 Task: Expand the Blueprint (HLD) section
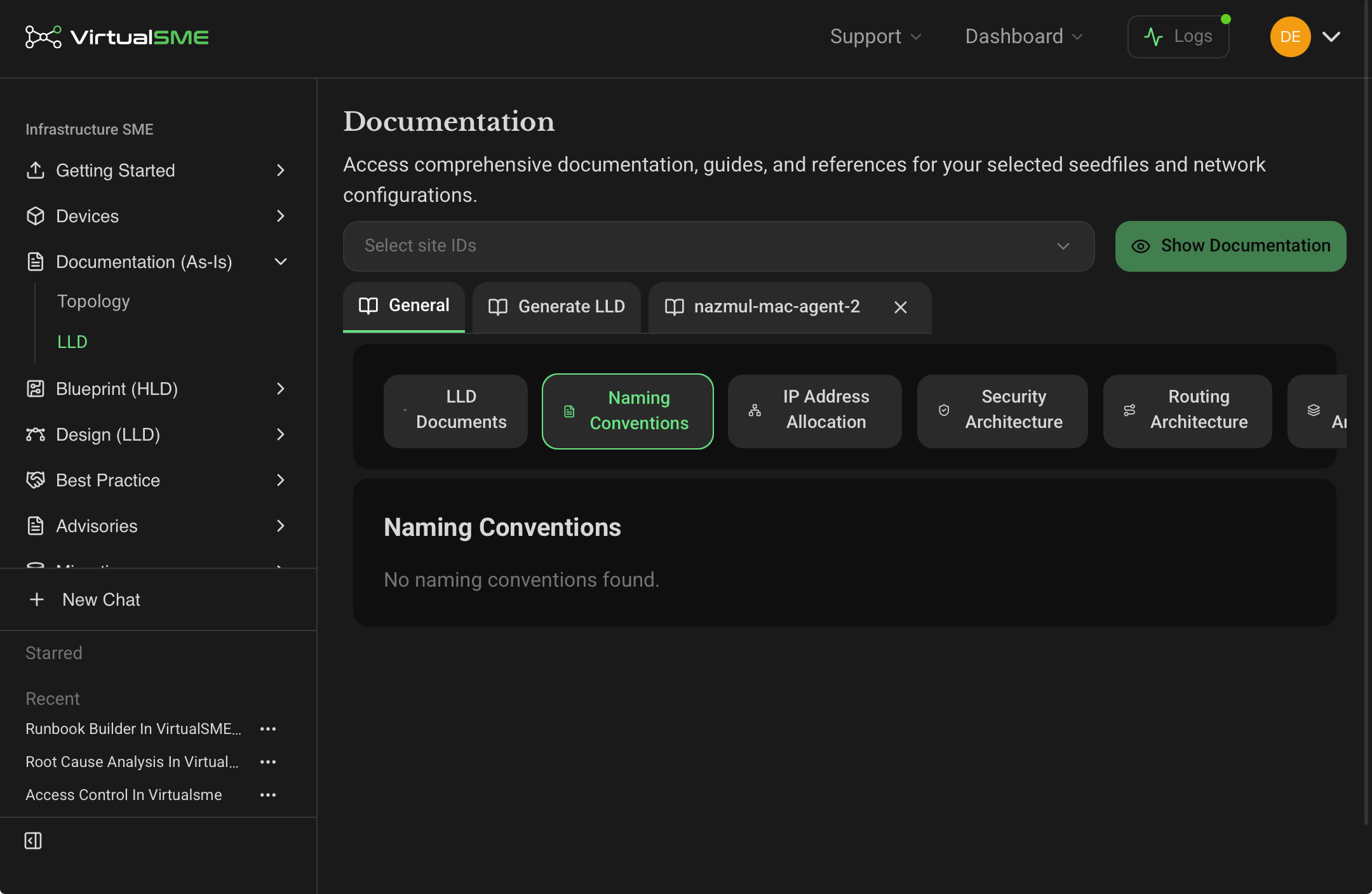pos(281,389)
